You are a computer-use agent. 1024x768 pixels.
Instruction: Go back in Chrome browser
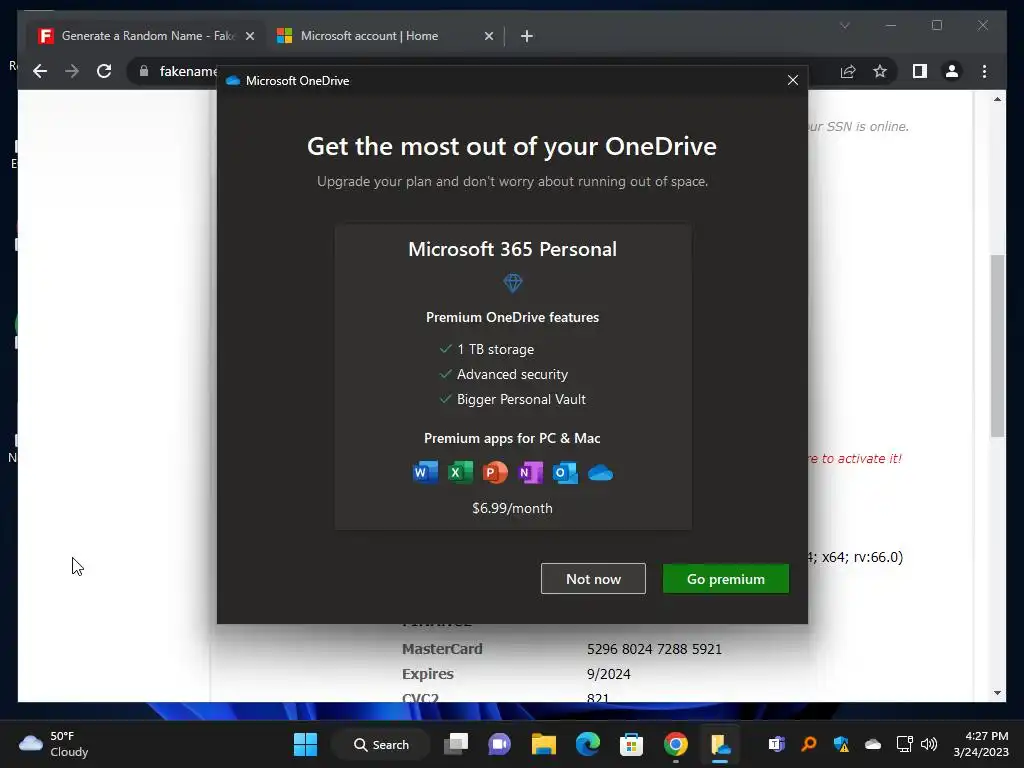(40, 71)
